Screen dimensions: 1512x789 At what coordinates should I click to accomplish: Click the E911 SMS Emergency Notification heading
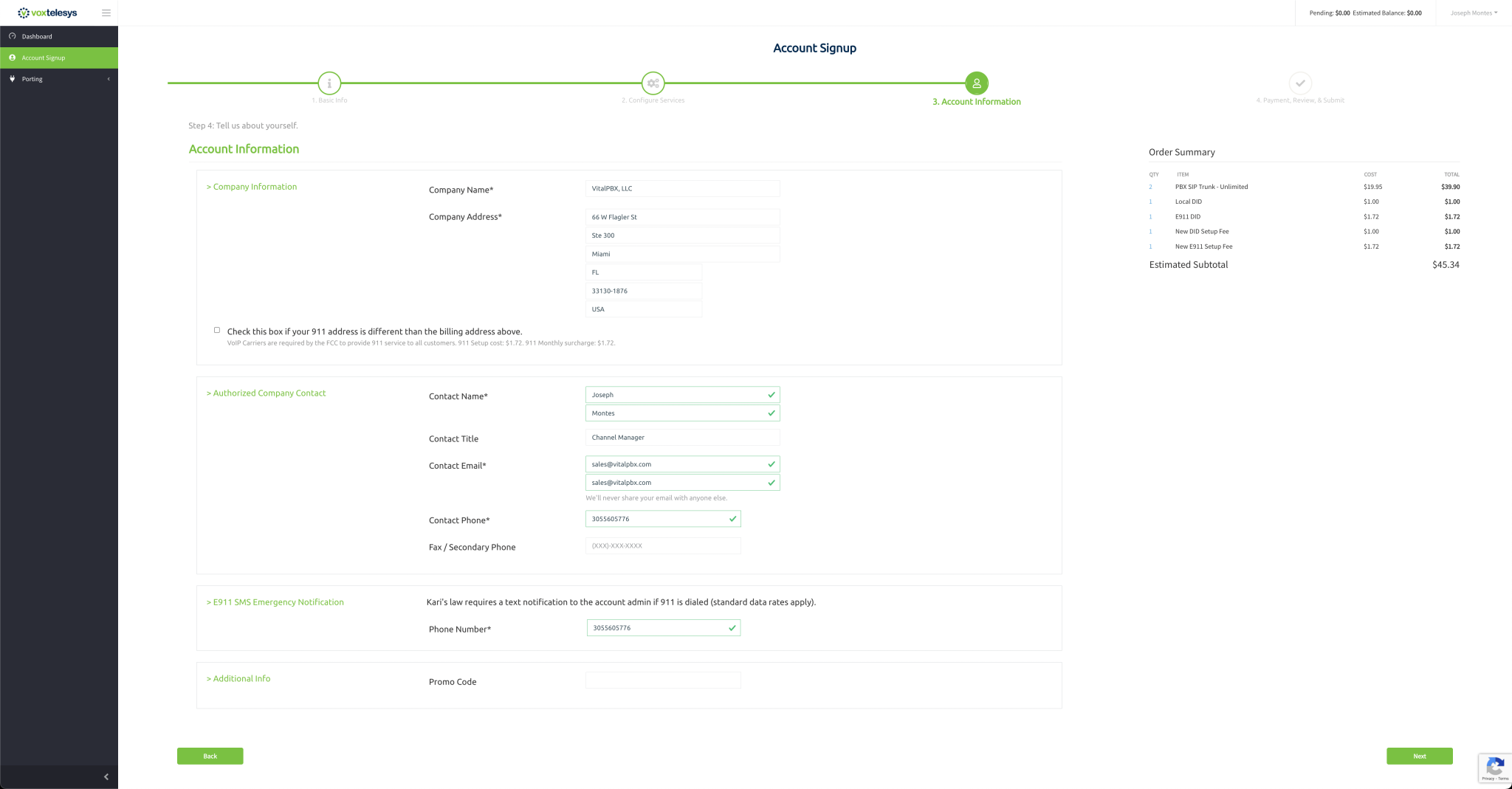[275, 602]
